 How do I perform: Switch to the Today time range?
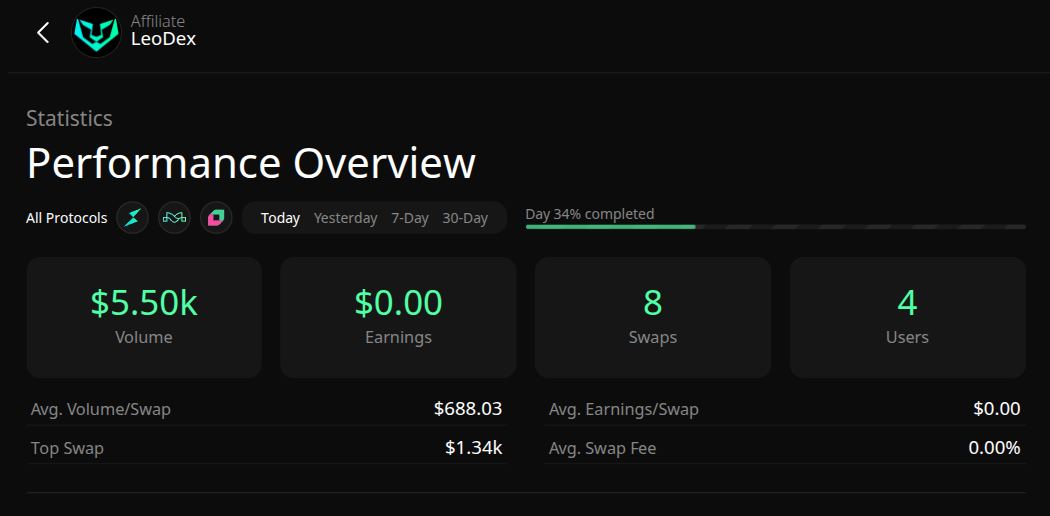click(280, 218)
